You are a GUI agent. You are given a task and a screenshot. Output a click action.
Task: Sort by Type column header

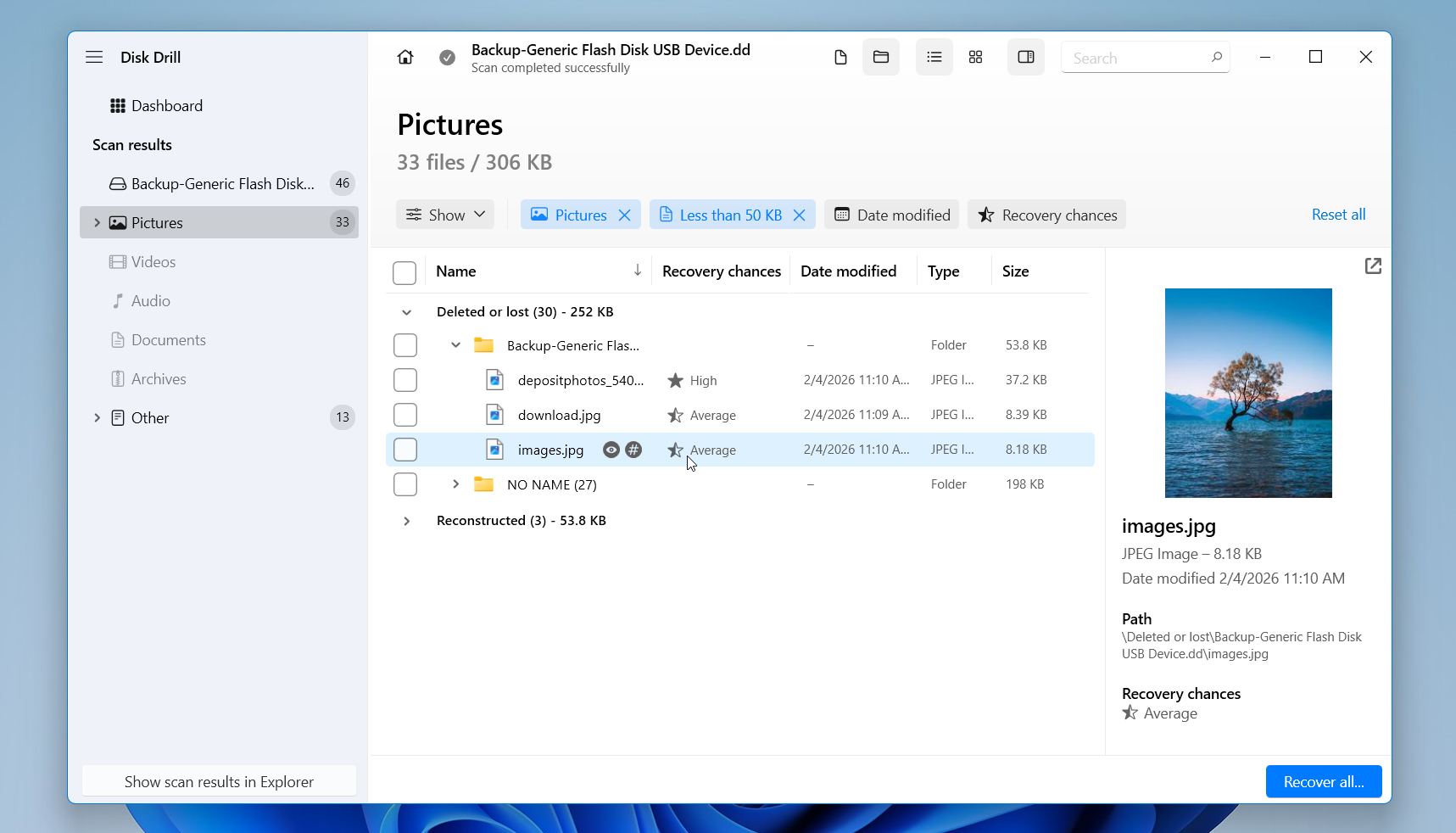943,271
